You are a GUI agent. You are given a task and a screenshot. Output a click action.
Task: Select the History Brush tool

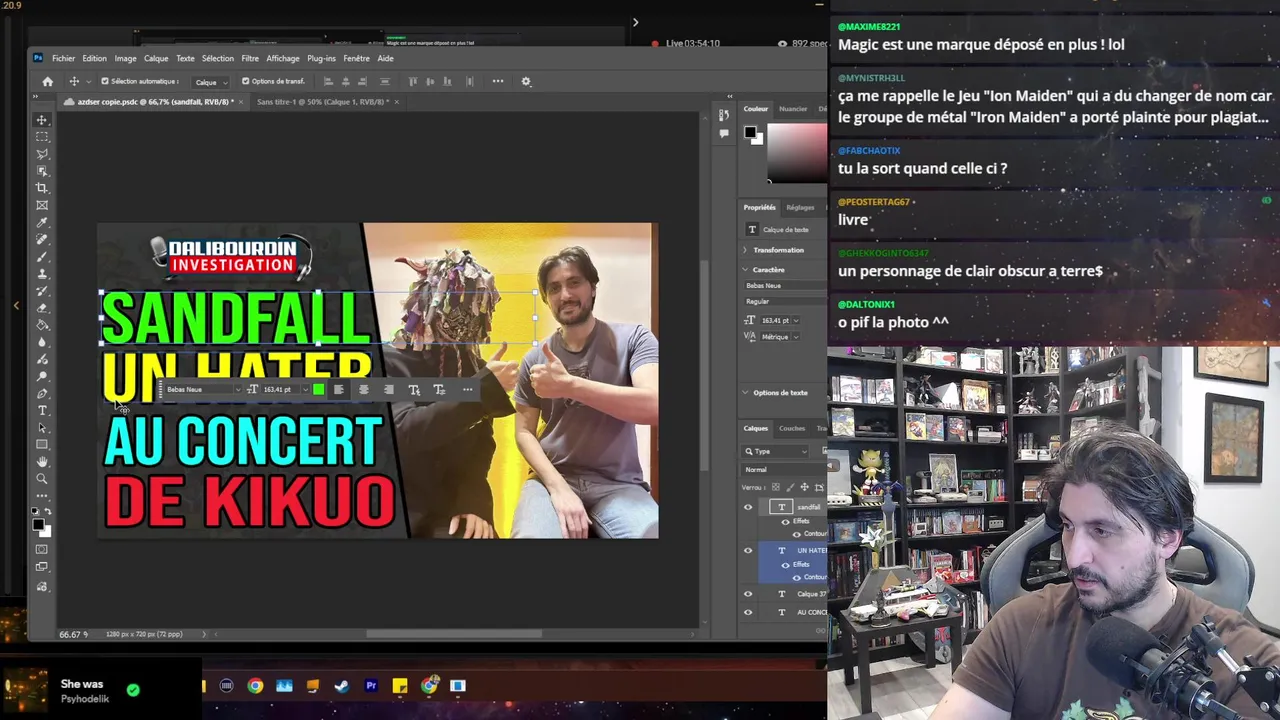42,290
